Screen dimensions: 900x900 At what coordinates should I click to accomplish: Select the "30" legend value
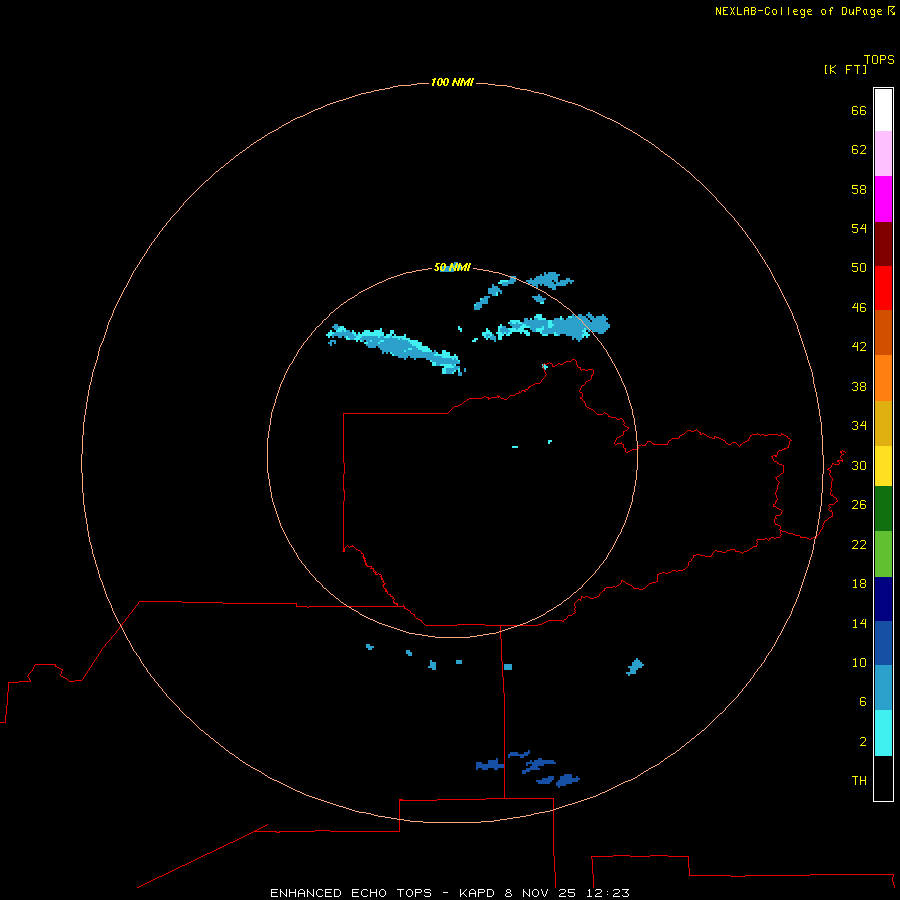[859, 465]
